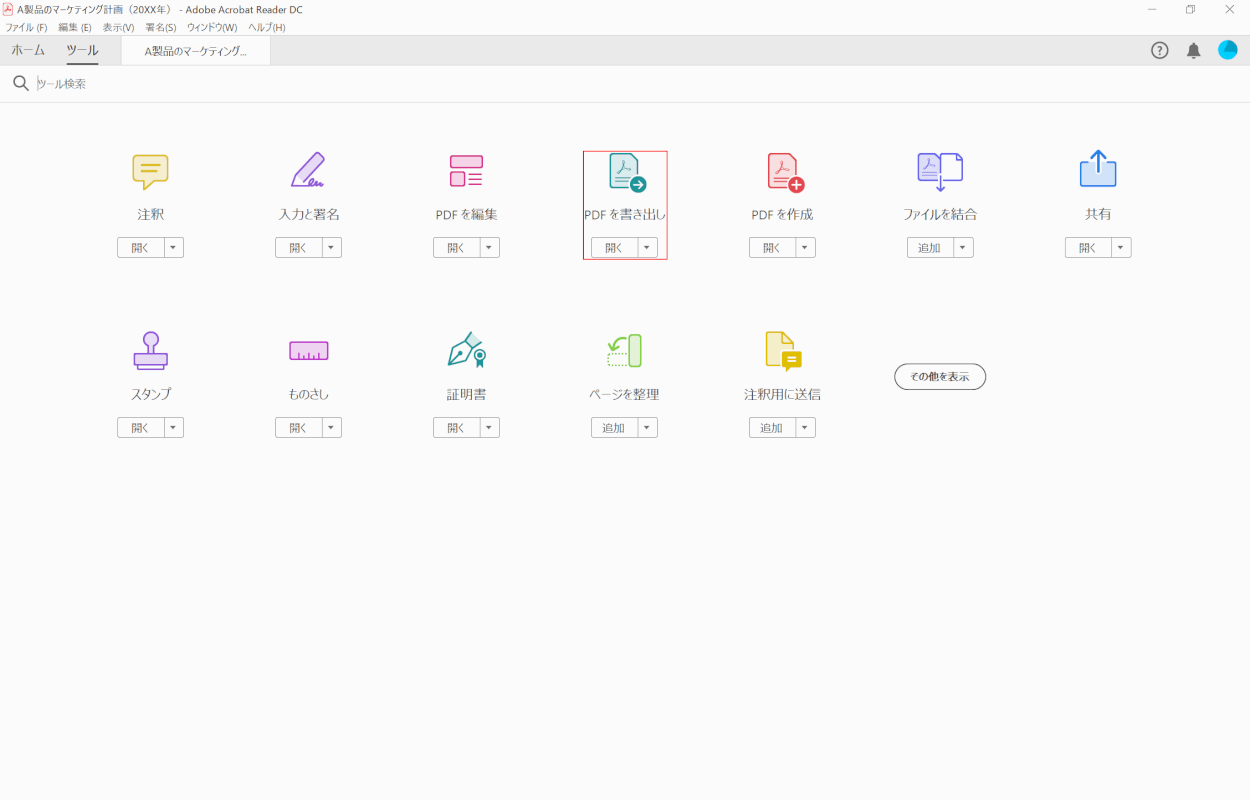1250x800 pixels.
Task: Expand the dropdown arrow under 注釈
Action: pos(174,248)
